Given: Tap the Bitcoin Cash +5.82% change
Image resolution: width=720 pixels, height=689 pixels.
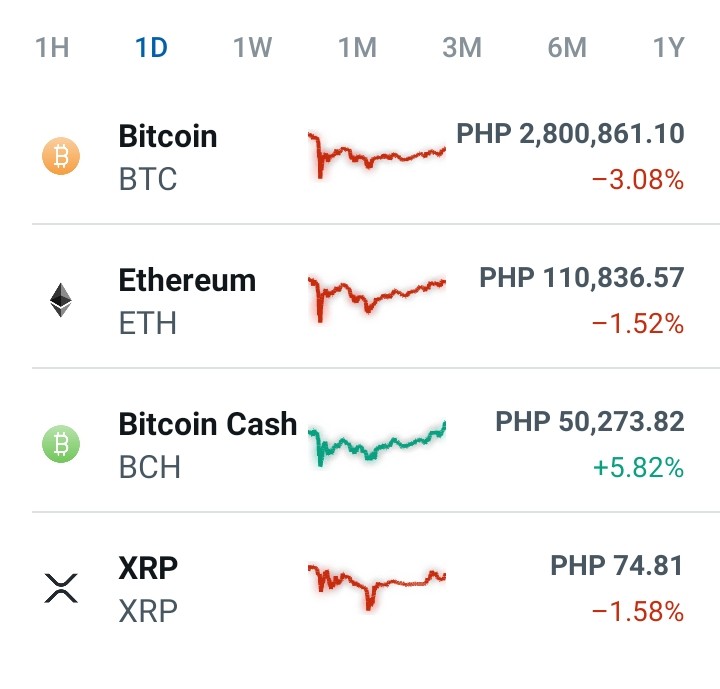Looking at the screenshot, I should pos(638,468).
